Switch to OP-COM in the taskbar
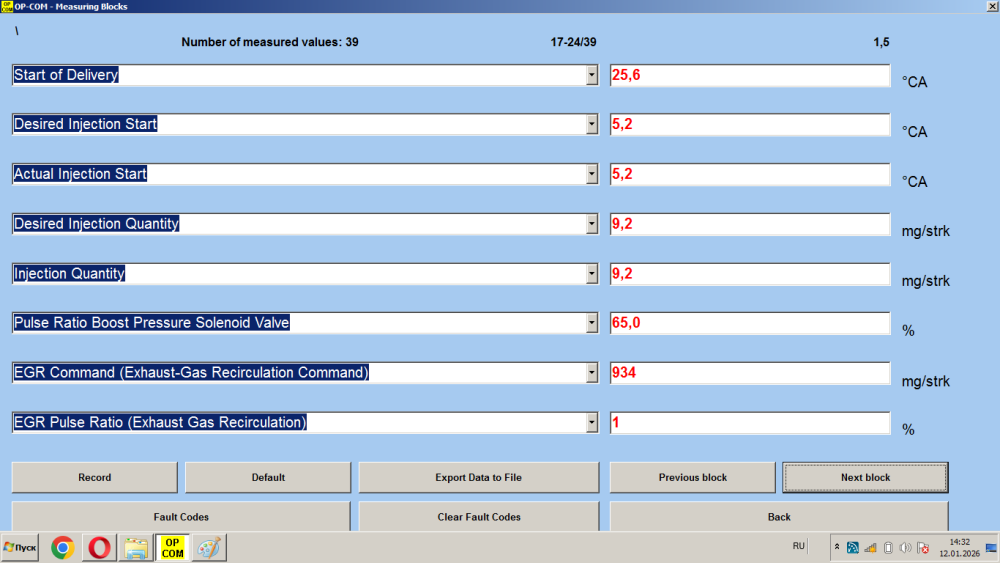Image resolution: width=1000 pixels, height=563 pixels. click(172, 547)
